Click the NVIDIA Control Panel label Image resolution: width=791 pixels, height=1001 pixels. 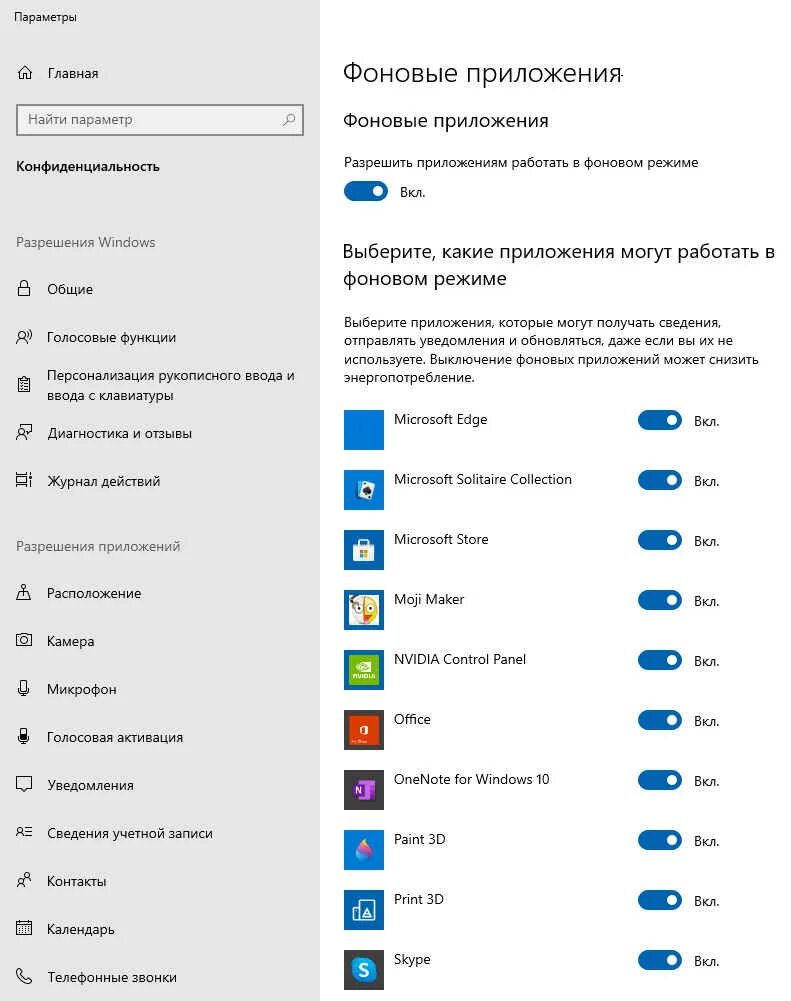tap(460, 659)
